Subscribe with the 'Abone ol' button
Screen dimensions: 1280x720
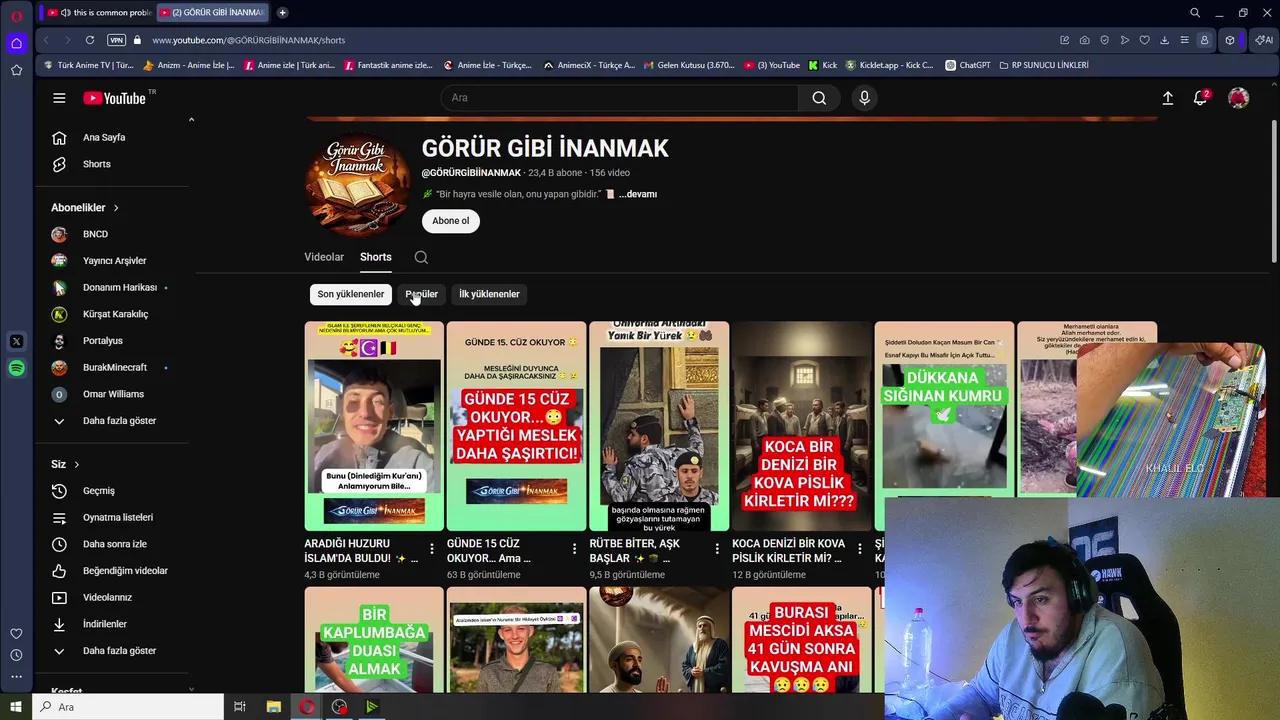[x=451, y=221]
